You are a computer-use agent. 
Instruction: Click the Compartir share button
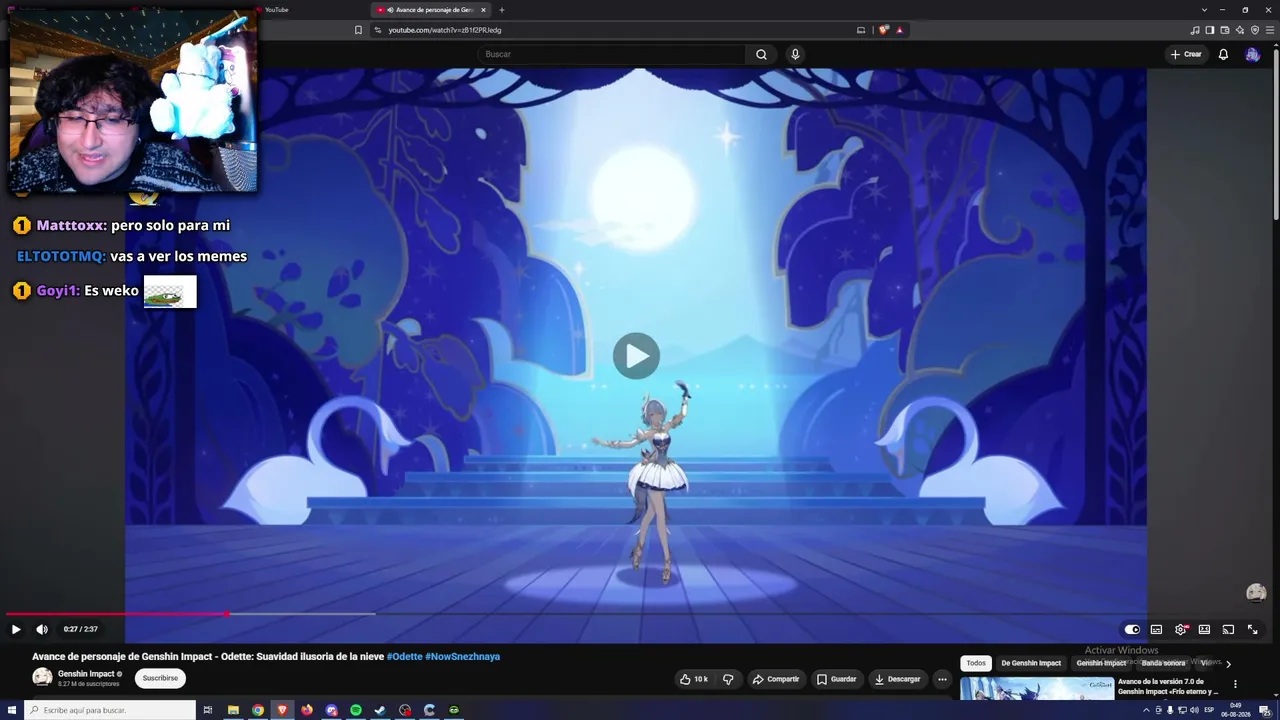coord(775,679)
